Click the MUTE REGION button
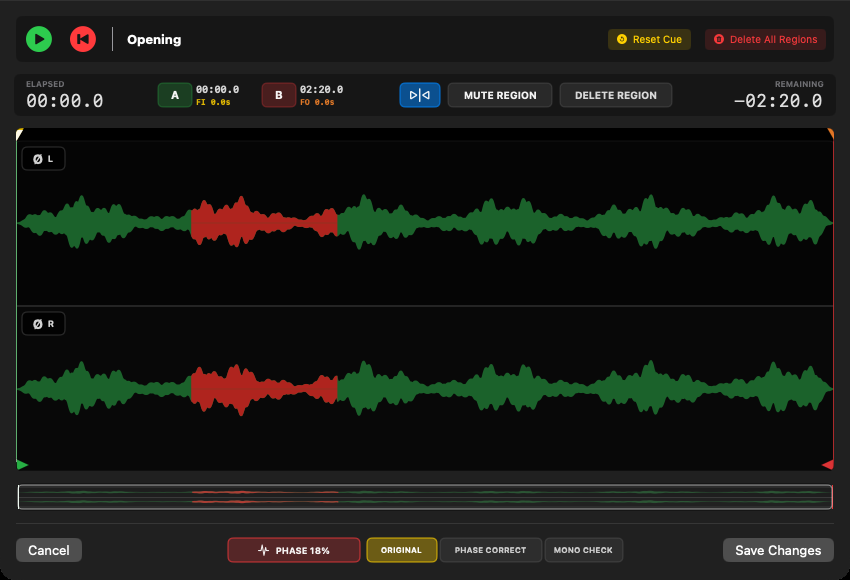This screenshot has width=850, height=580. 500,95
